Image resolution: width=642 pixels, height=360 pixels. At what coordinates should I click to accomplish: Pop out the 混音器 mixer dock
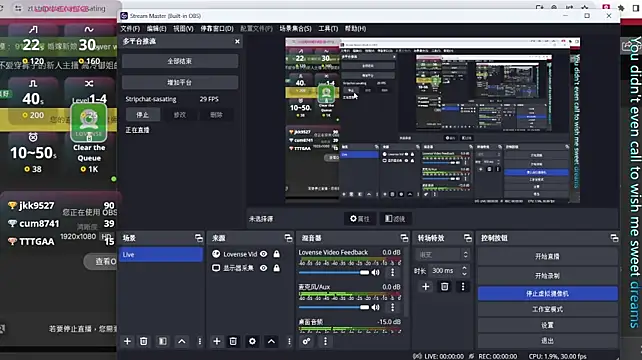pos(404,238)
